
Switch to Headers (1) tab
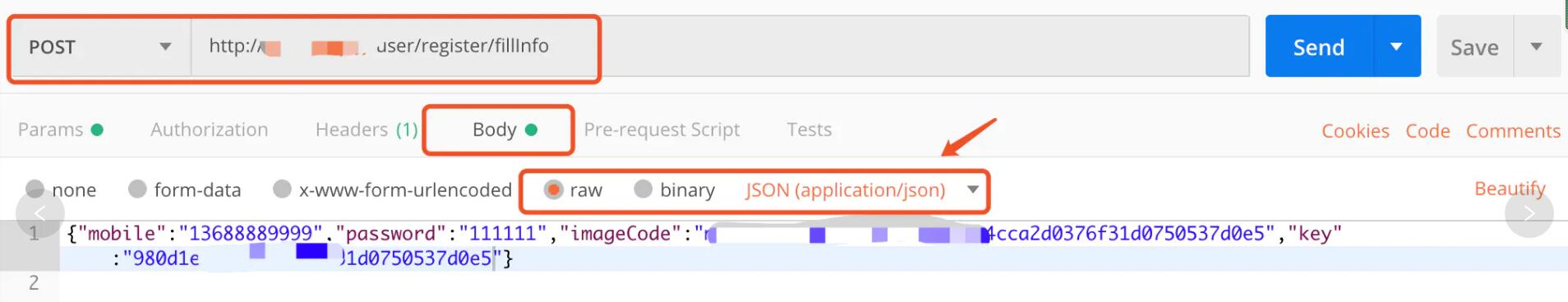367,130
